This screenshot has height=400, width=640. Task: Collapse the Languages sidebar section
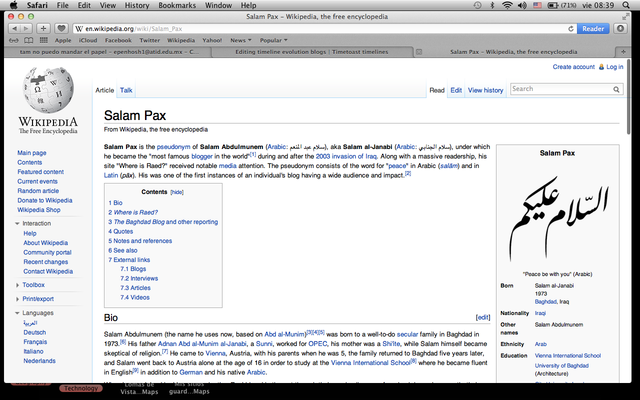click(x=17, y=313)
